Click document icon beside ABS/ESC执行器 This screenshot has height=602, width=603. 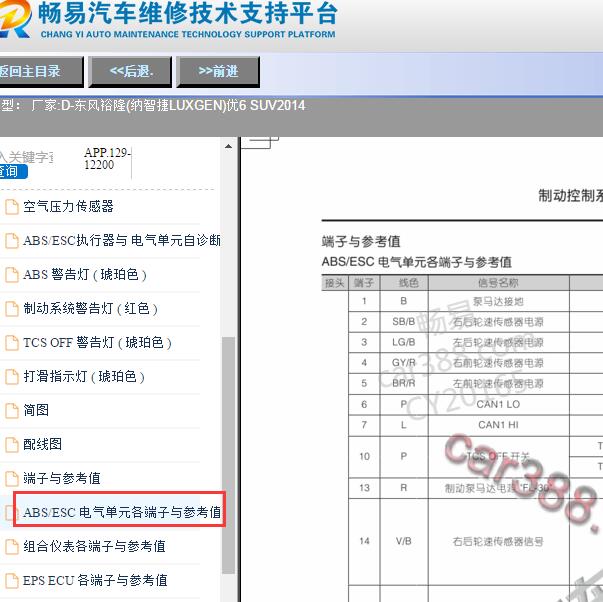(12, 240)
